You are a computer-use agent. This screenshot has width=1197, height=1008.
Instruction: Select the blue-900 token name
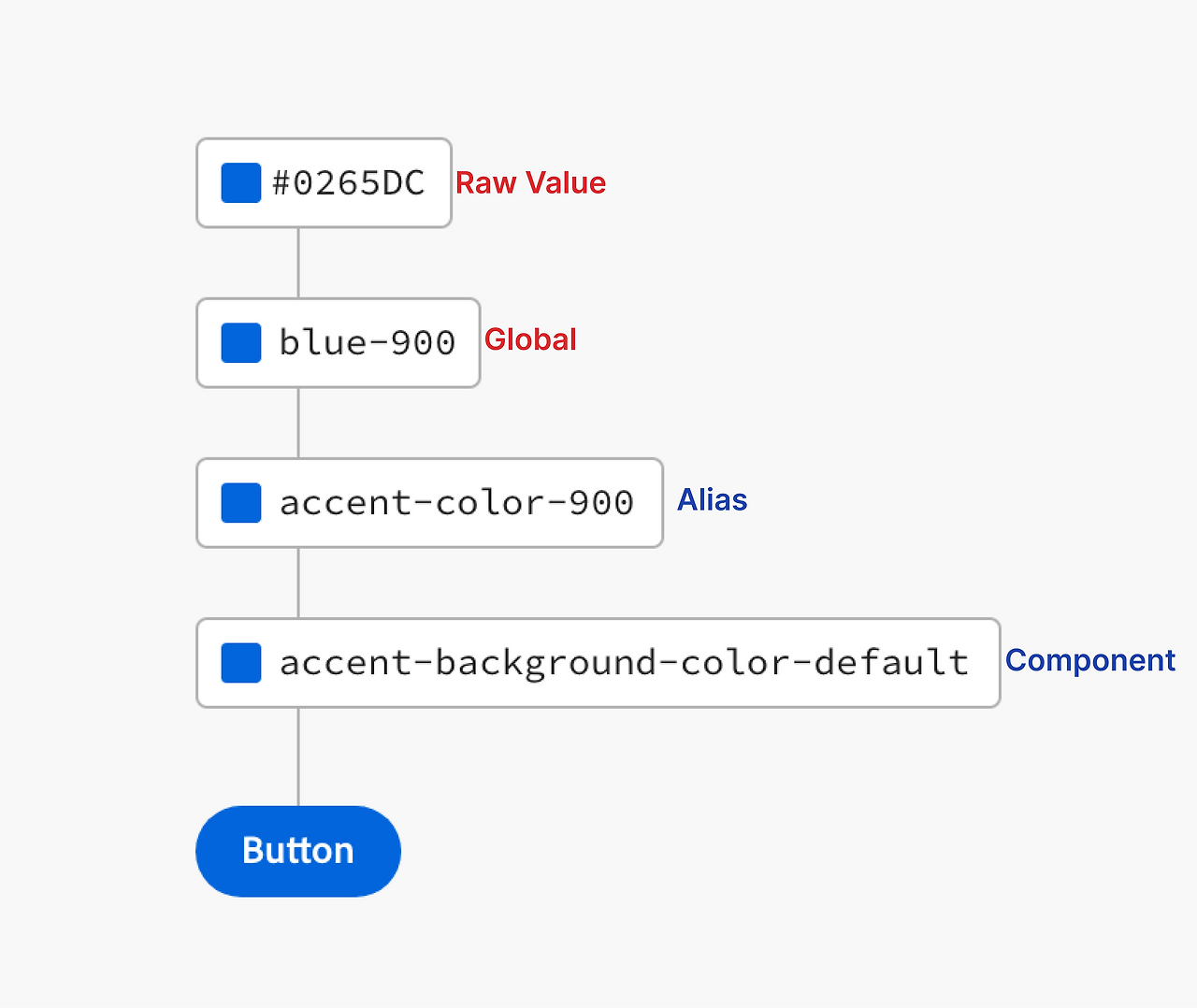[x=367, y=343]
